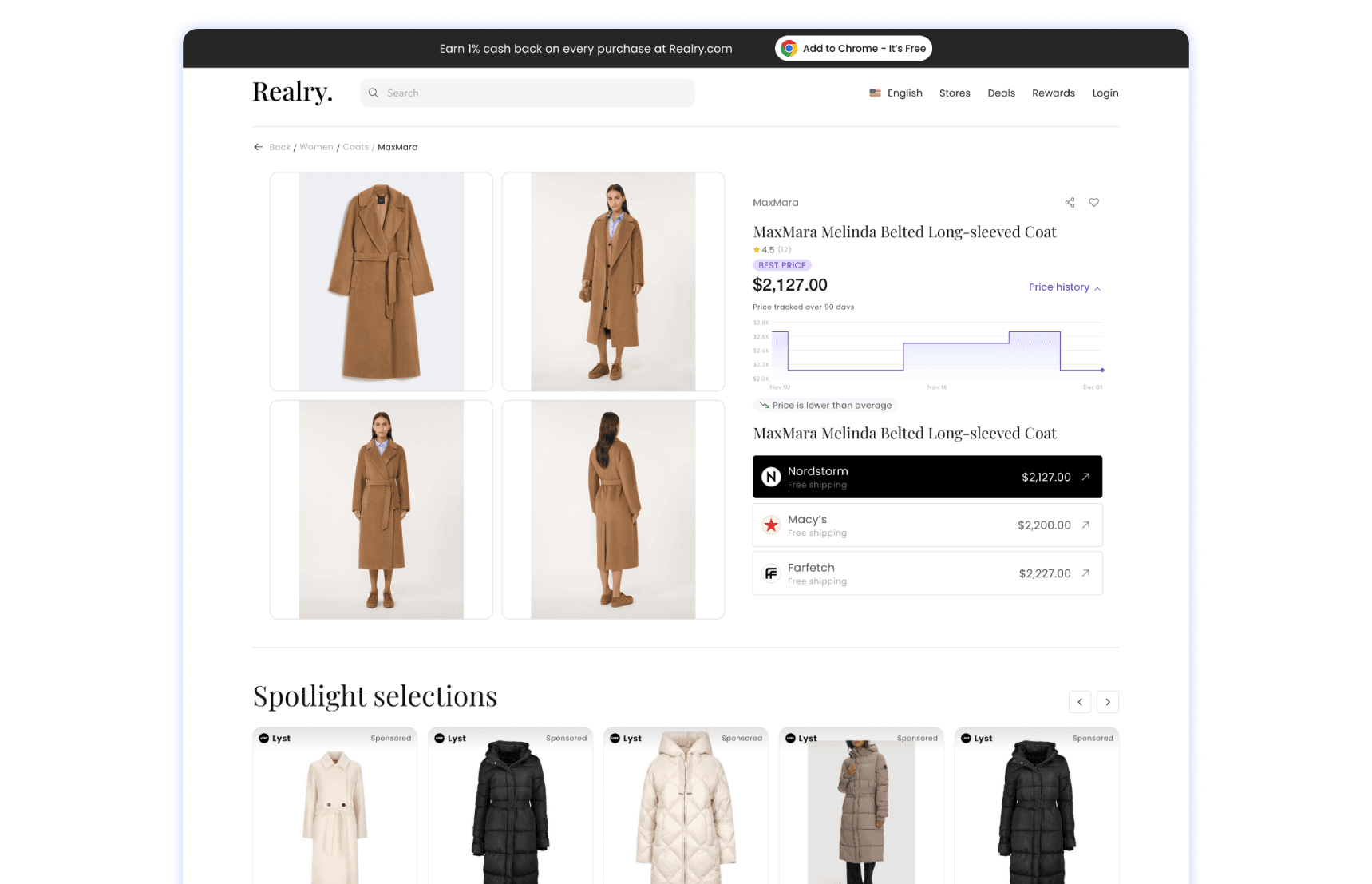This screenshot has width=1372, height=884.
Task: Click the MaxMara brand label
Action: coord(775,203)
